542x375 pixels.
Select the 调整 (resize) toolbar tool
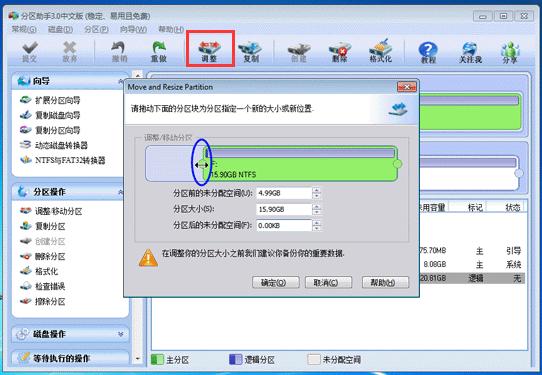209,51
